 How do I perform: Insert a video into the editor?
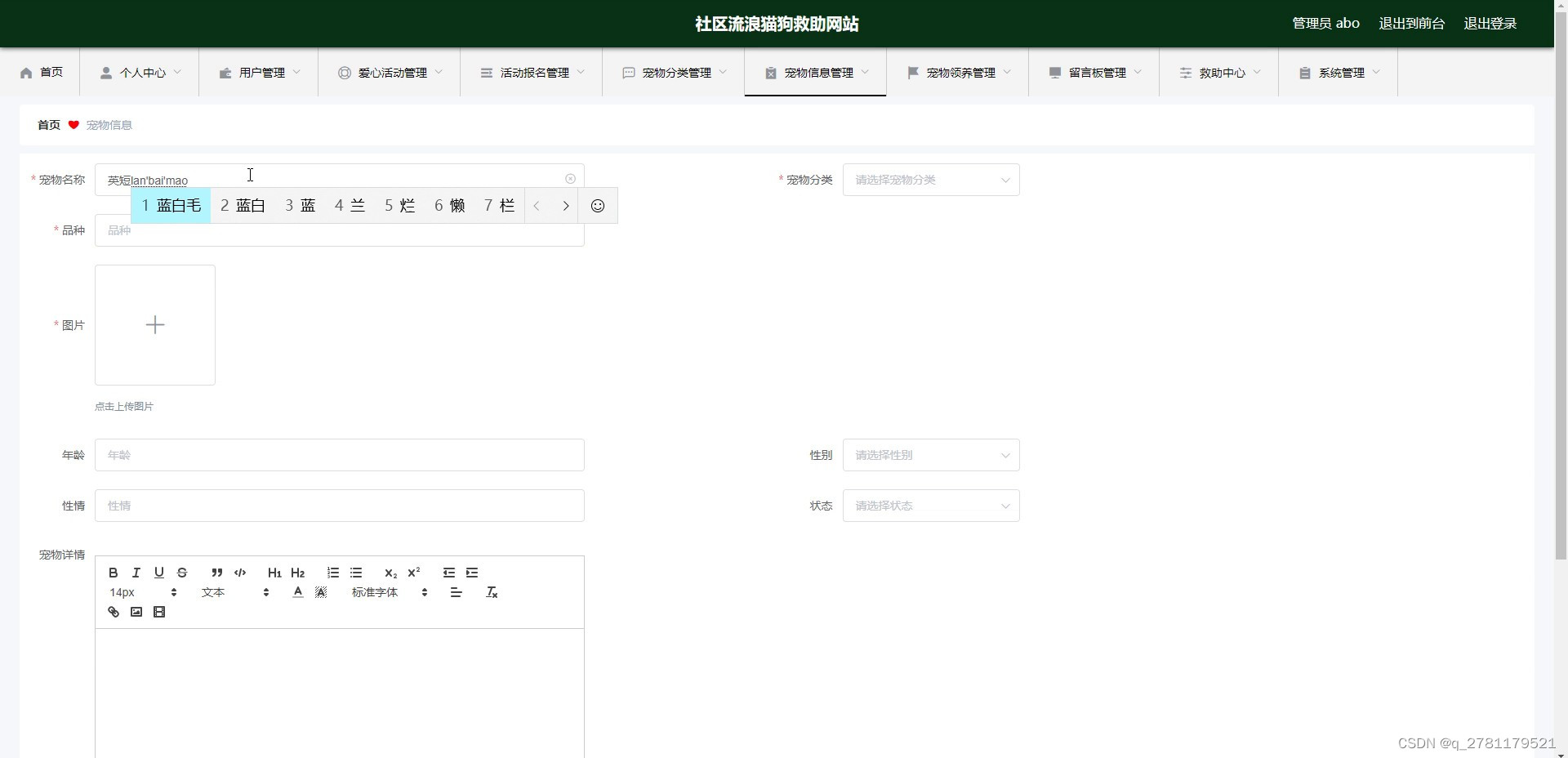[159, 612]
